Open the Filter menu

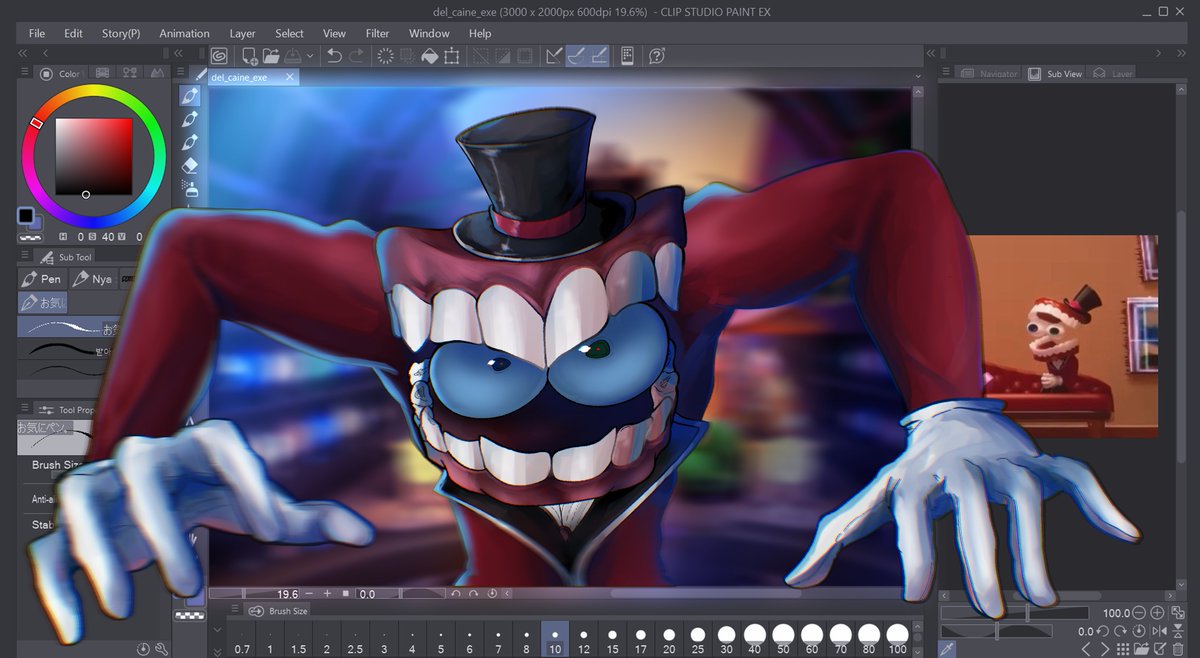tap(377, 33)
